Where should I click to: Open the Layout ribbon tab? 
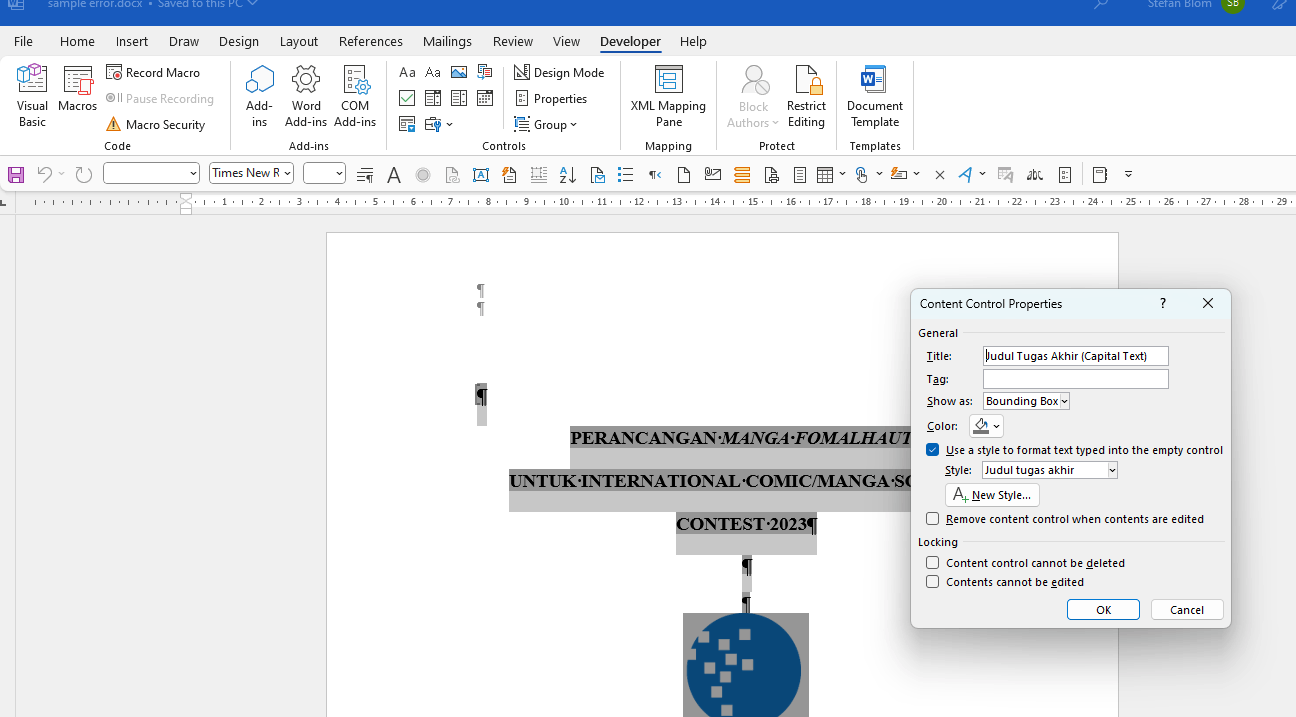tap(299, 41)
